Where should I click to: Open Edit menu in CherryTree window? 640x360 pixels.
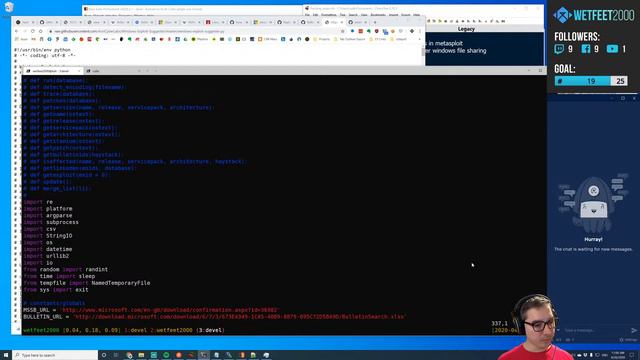coord(316,15)
